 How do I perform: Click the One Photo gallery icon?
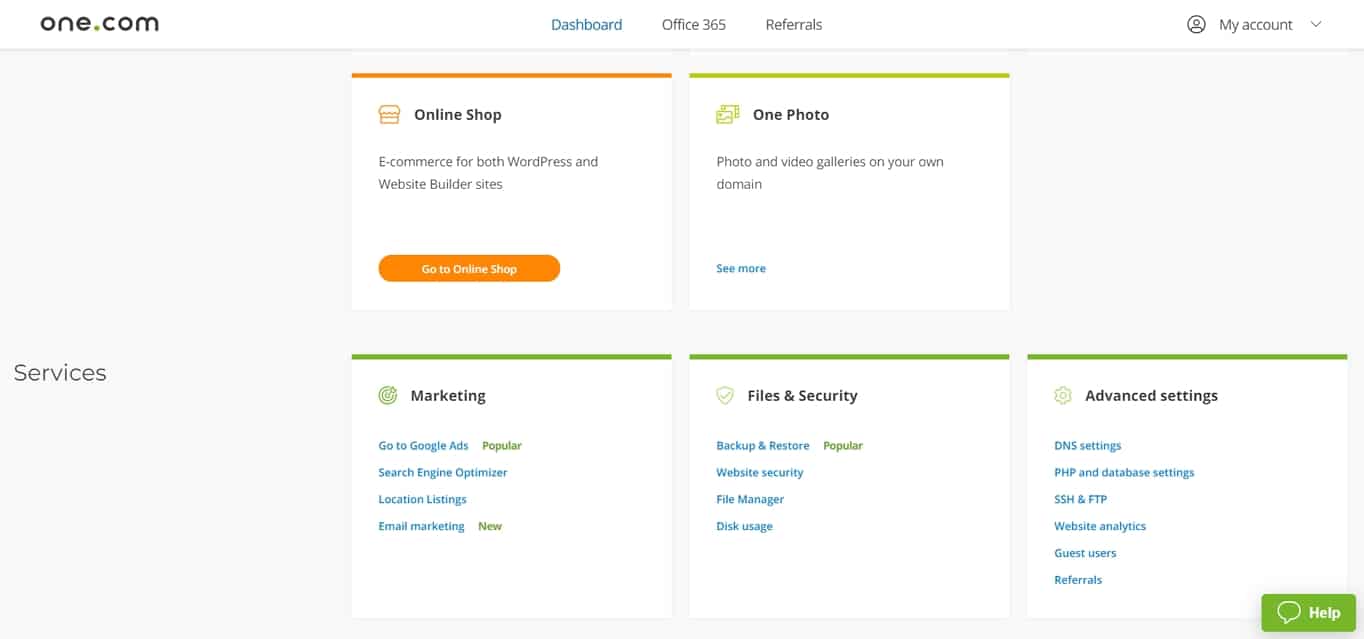[x=727, y=115]
